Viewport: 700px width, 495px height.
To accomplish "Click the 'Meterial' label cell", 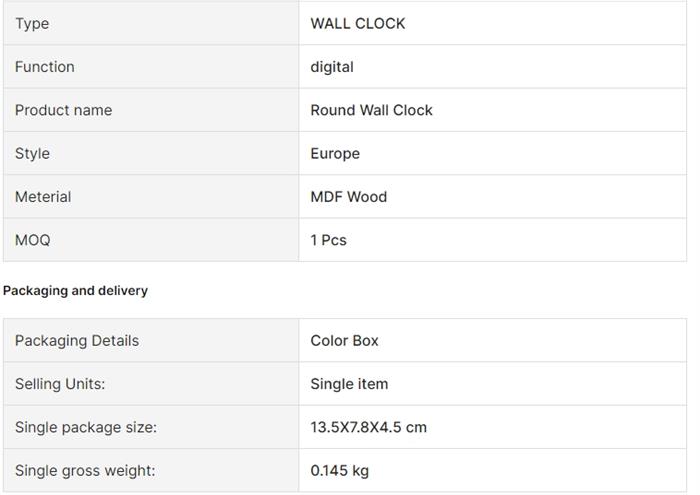I will tap(43, 197).
